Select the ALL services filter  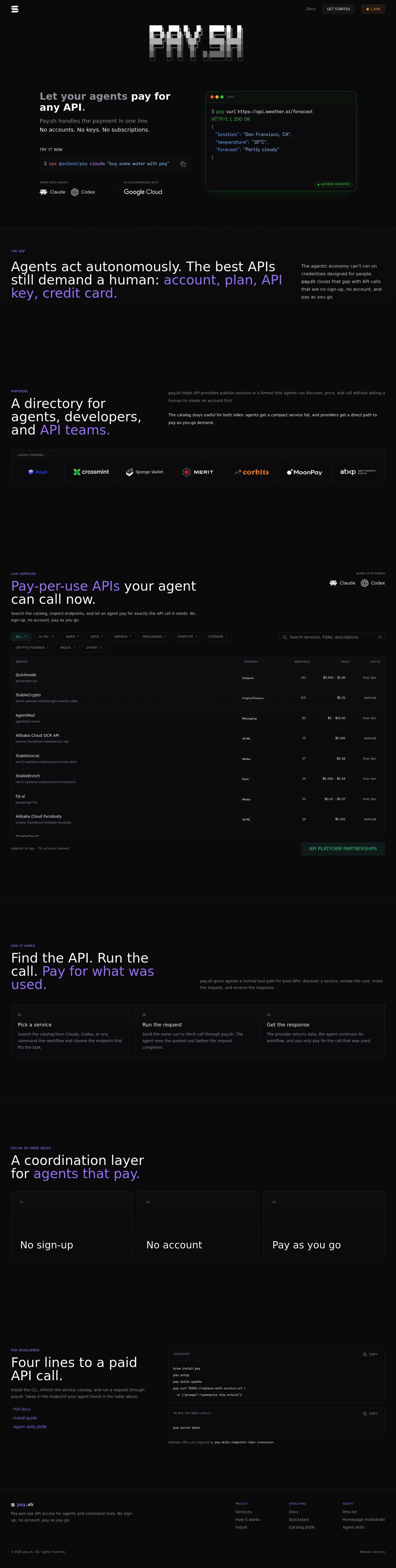21,637
